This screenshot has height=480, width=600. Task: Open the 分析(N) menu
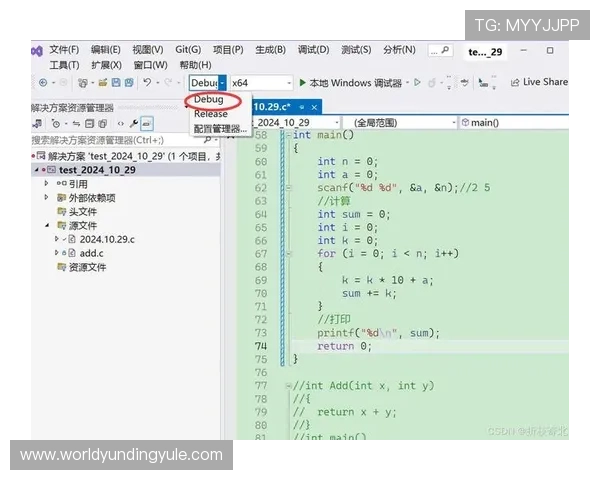pos(399,50)
